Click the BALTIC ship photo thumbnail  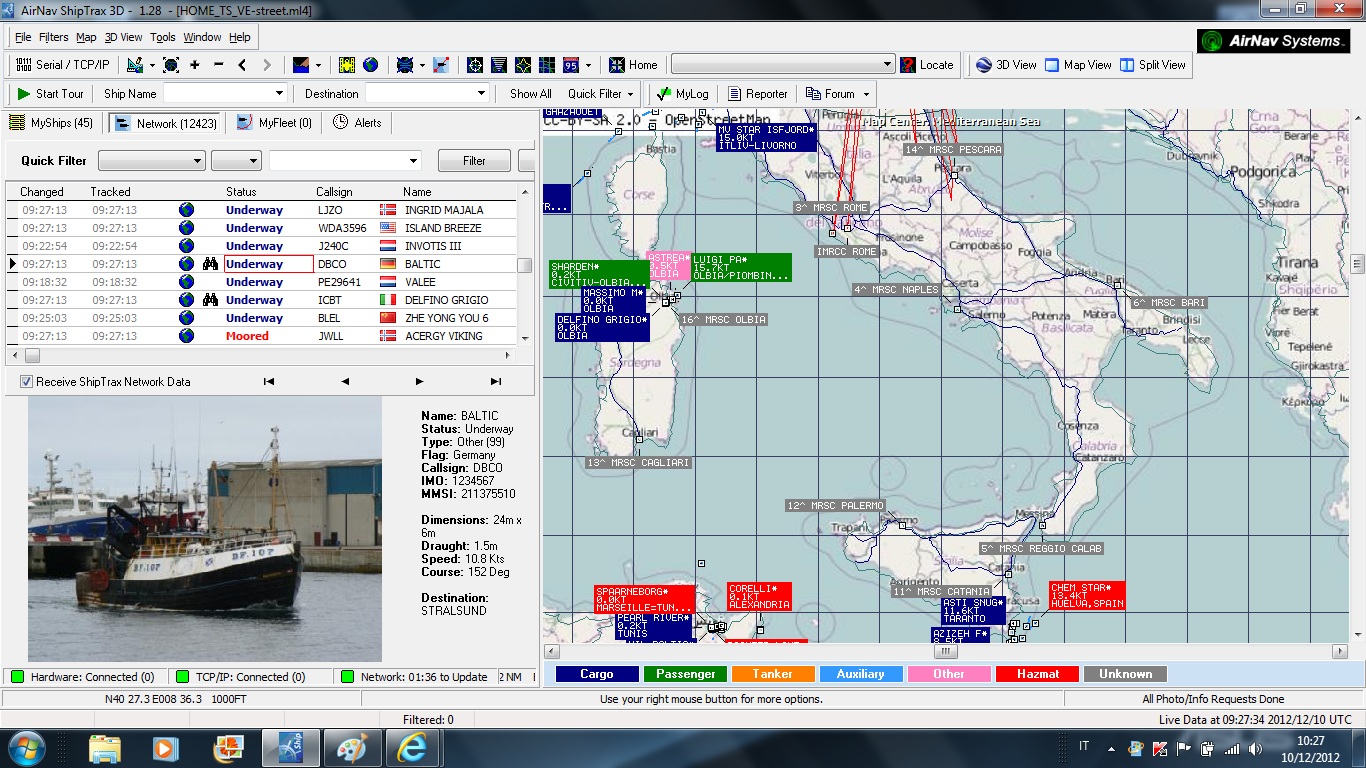click(x=205, y=529)
